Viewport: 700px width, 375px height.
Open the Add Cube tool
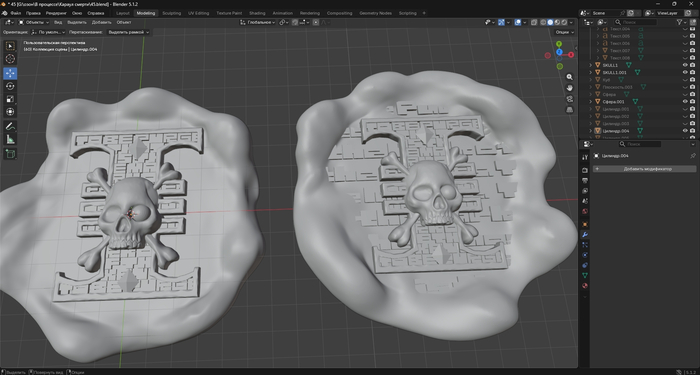[10, 154]
